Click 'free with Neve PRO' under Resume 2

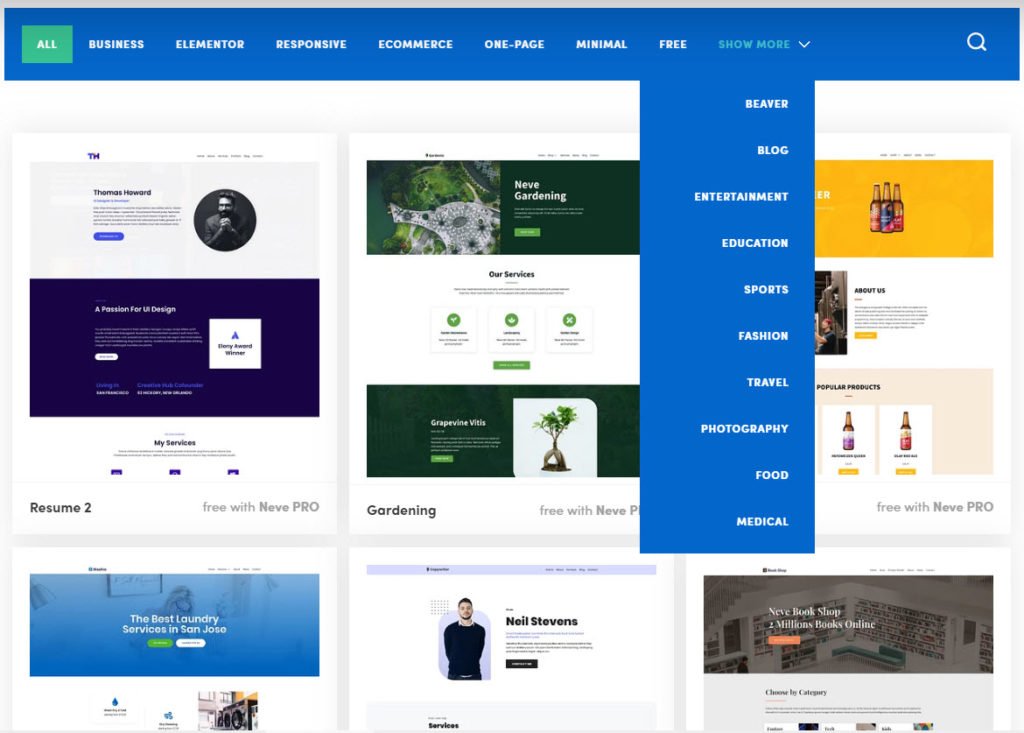point(261,507)
